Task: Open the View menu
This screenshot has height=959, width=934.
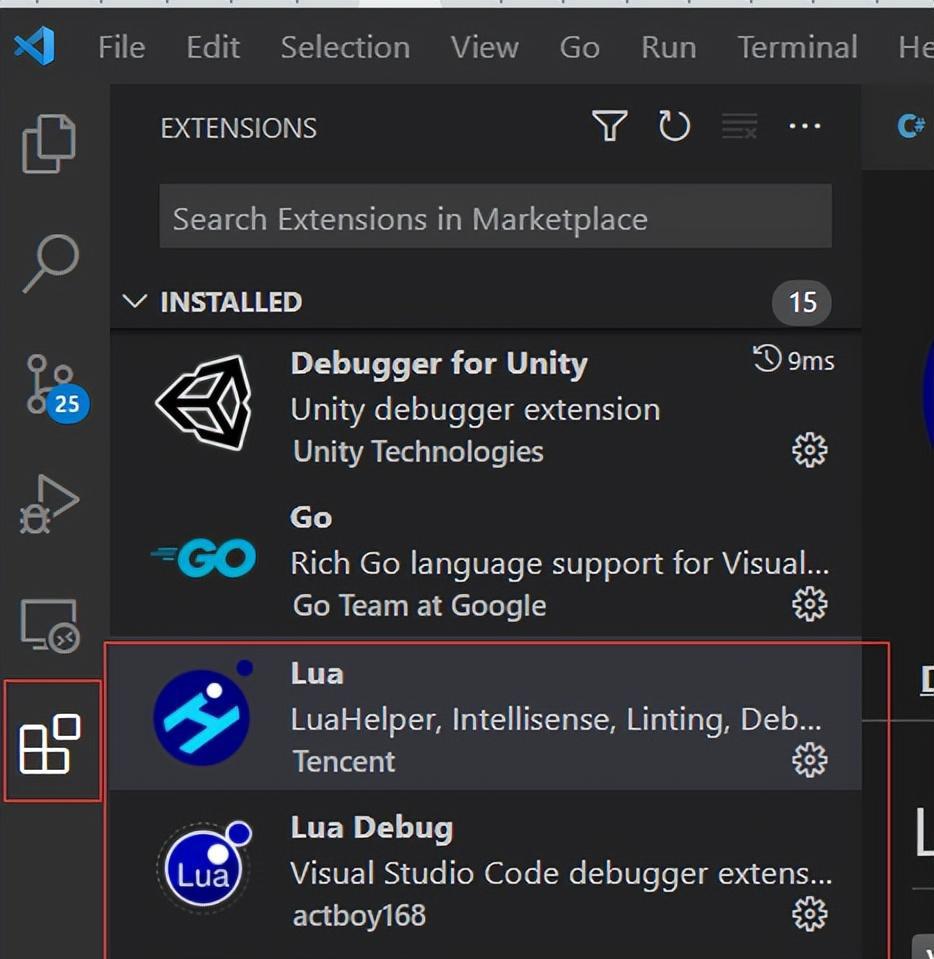Action: [x=484, y=47]
